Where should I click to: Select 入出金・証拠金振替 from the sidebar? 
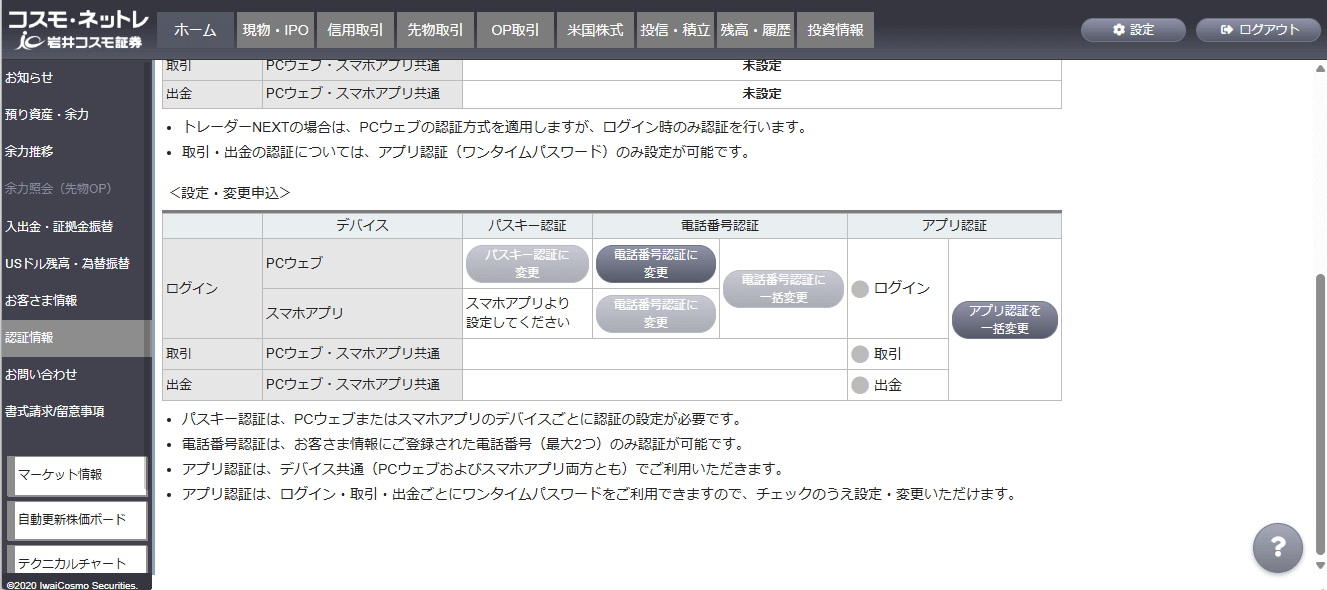click(59, 226)
